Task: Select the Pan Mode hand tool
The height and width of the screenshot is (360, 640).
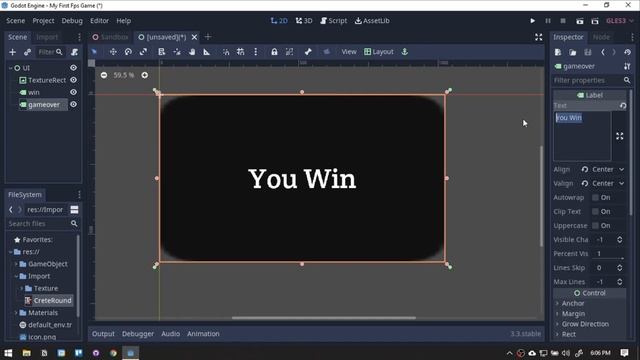Action: click(x=192, y=52)
